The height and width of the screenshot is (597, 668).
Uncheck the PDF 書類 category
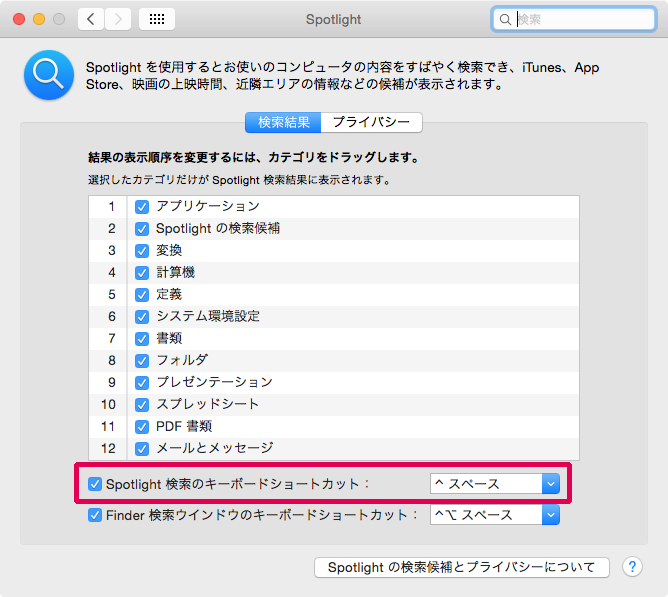[142, 427]
